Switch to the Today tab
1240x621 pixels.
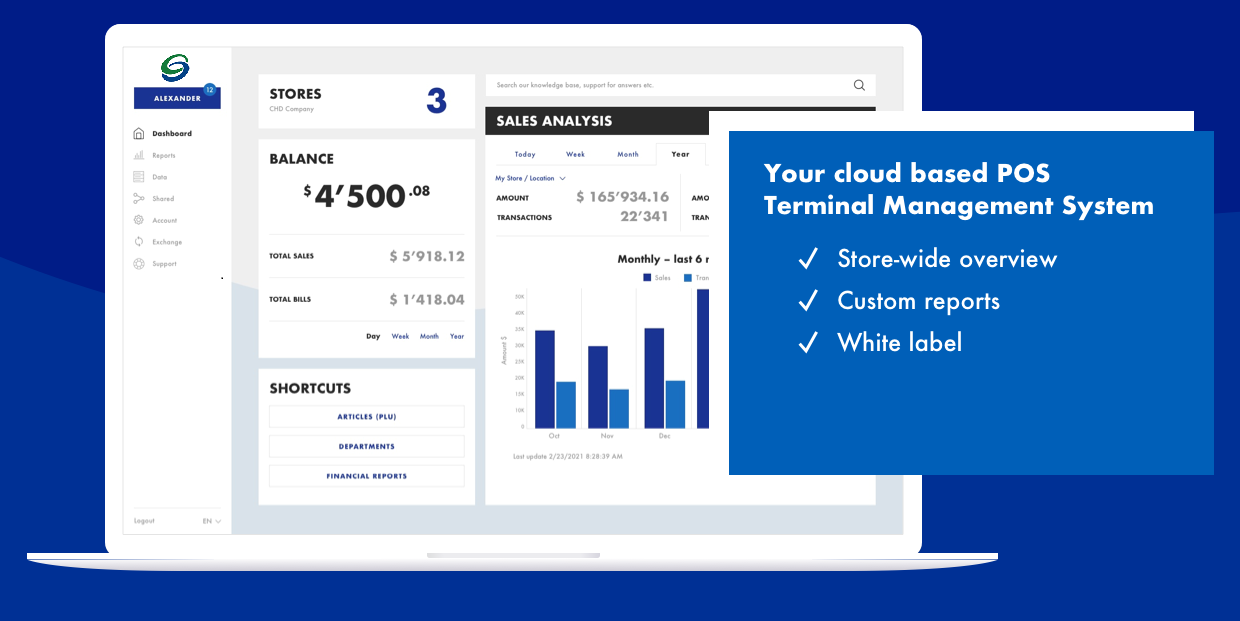pyautogui.click(x=525, y=155)
